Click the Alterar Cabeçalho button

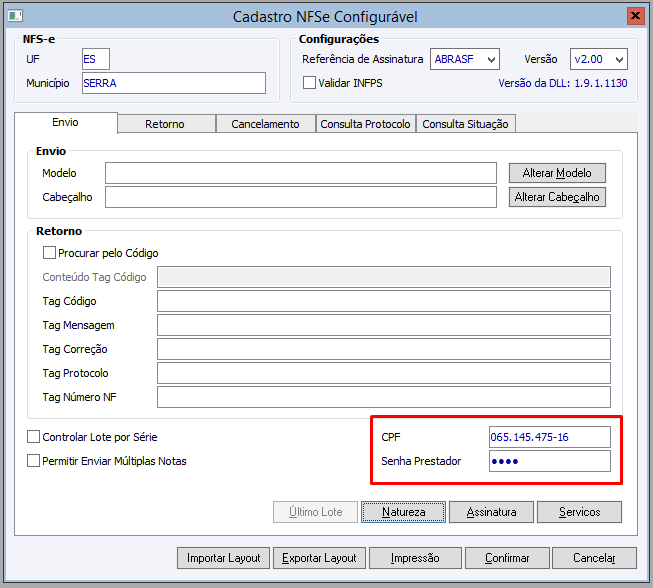557,197
